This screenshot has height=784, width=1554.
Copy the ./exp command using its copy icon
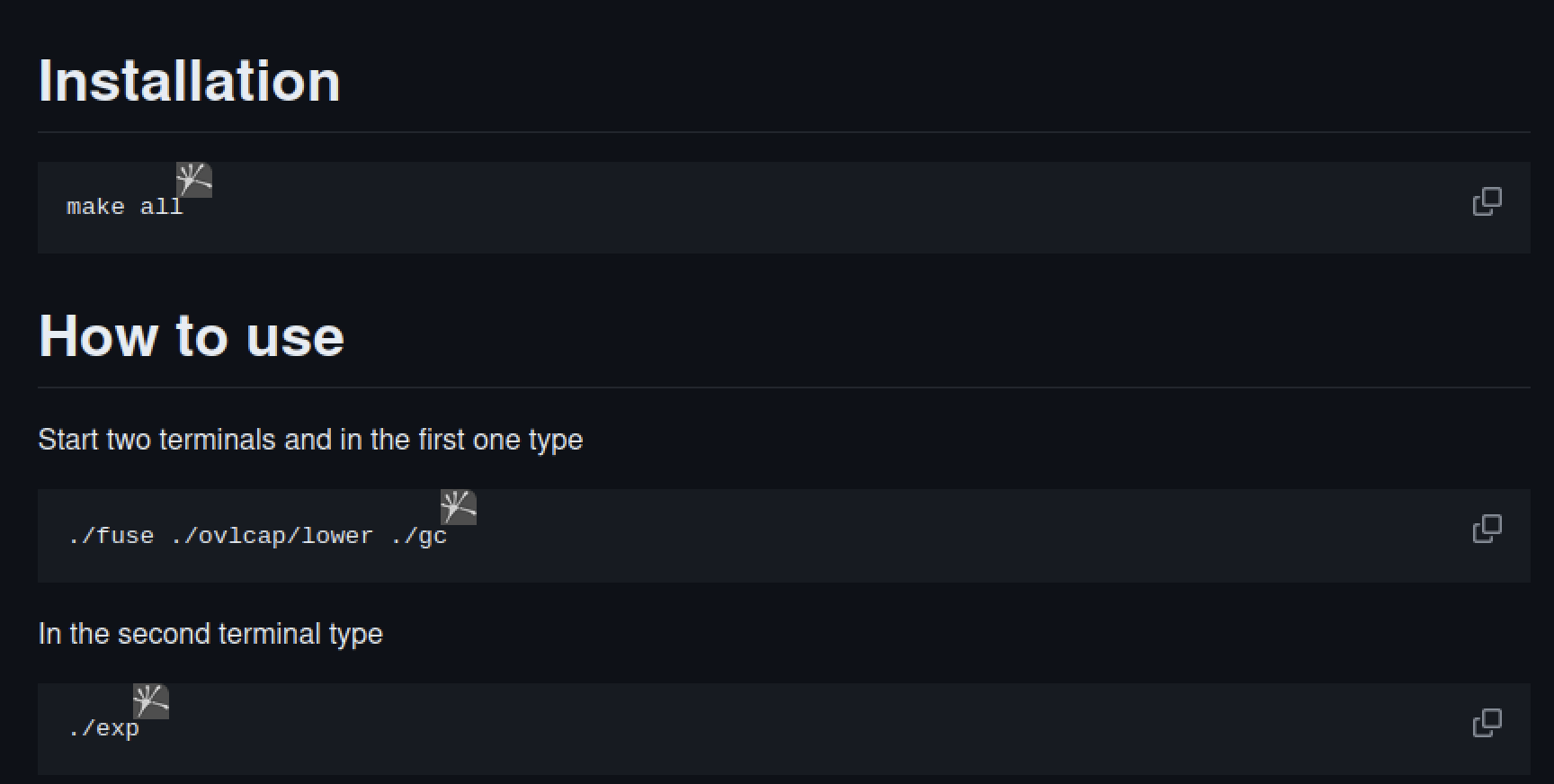point(1487,723)
